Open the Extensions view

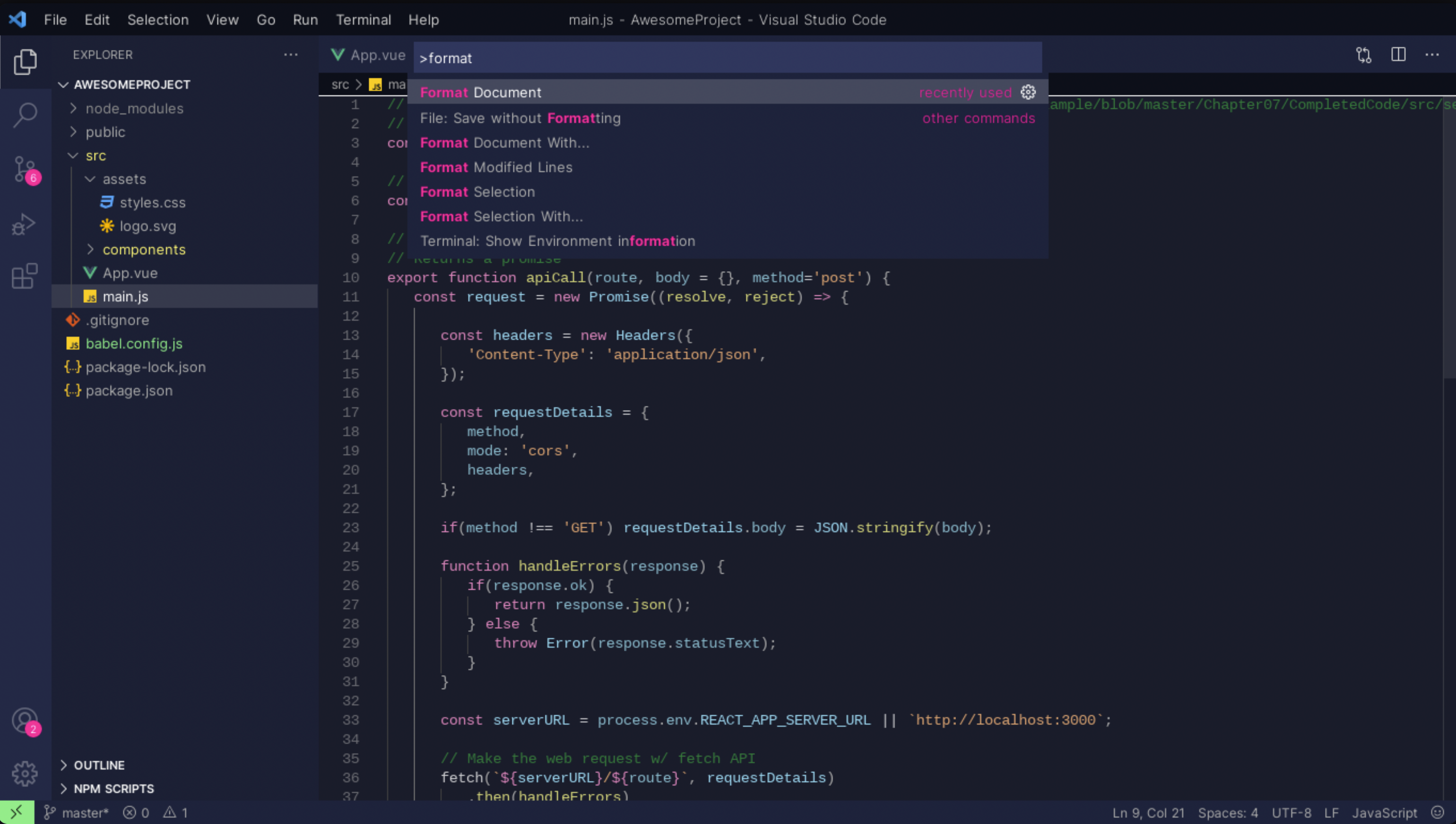click(x=25, y=276)
